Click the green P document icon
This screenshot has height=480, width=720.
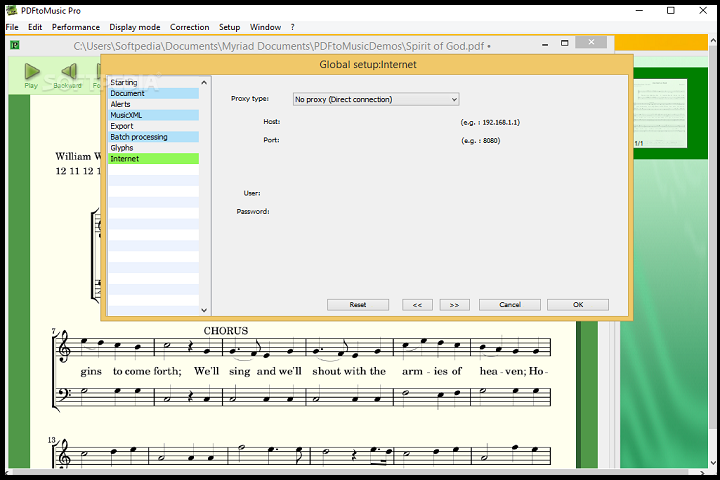point(14,45)
